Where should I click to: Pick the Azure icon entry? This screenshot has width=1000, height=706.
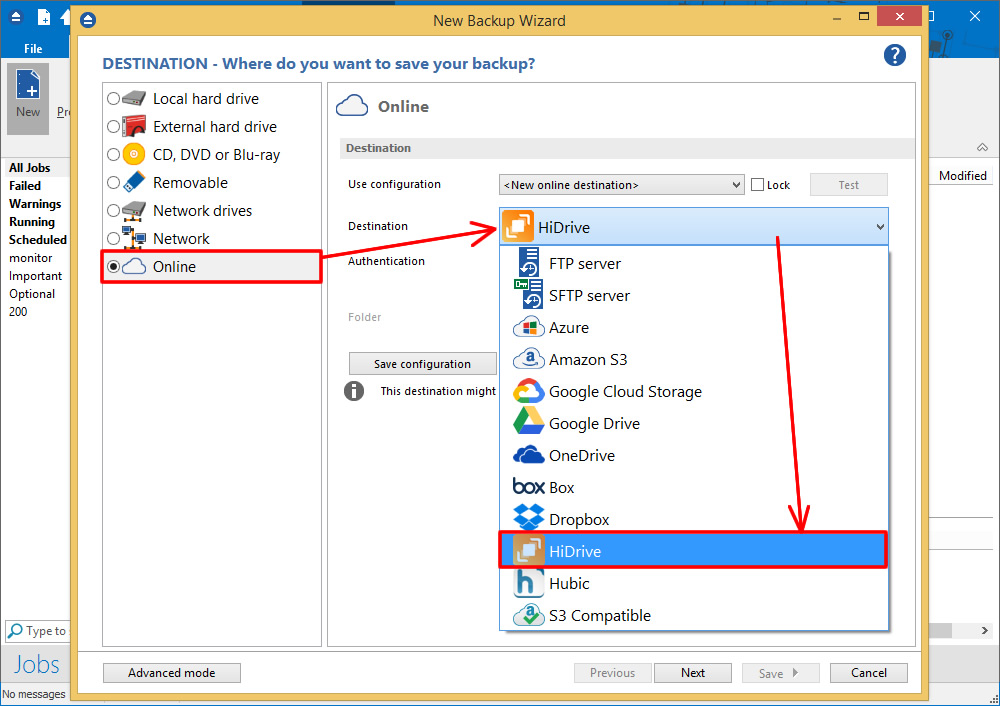[528, 327]
